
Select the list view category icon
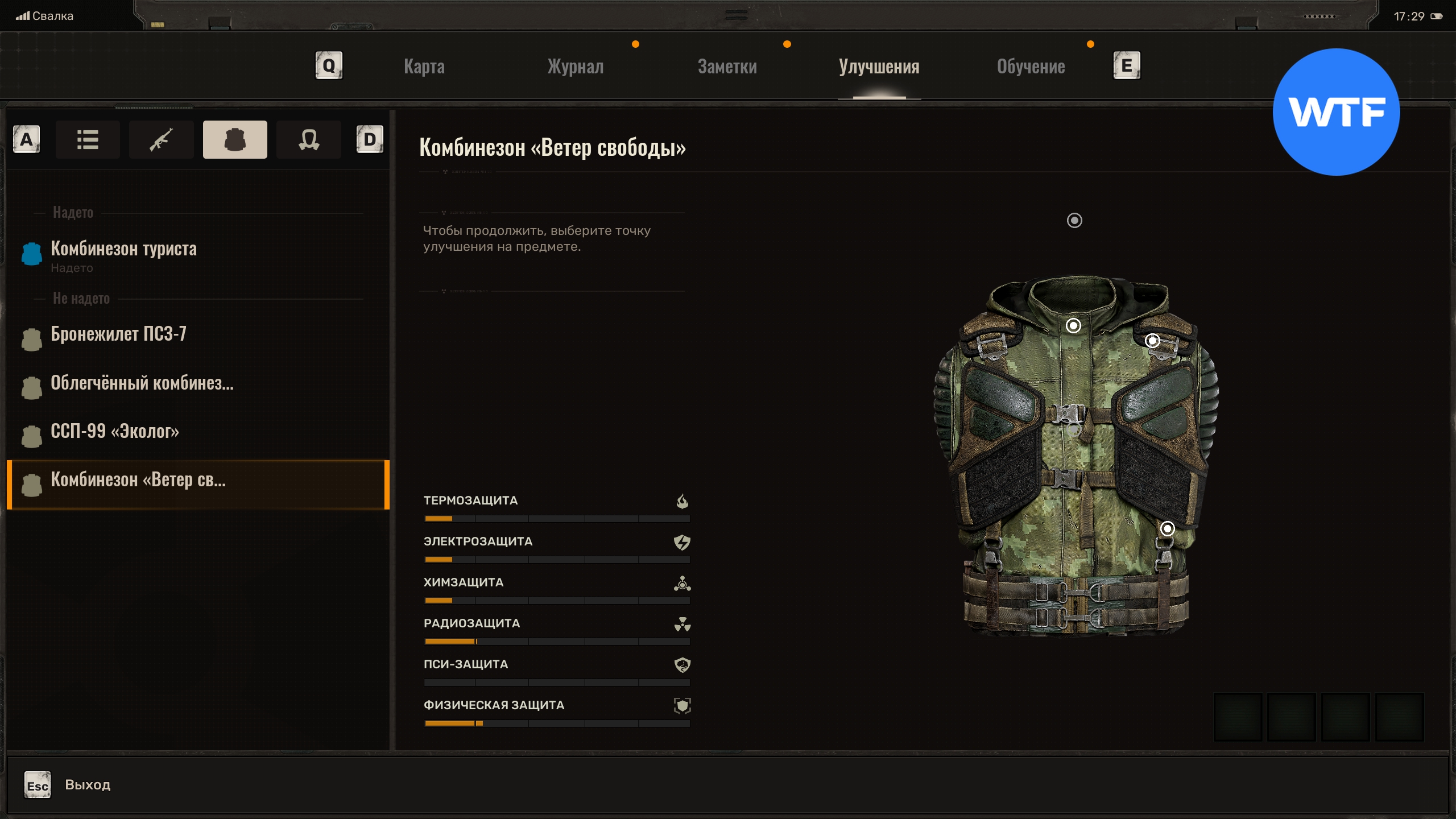pos(88,139)
